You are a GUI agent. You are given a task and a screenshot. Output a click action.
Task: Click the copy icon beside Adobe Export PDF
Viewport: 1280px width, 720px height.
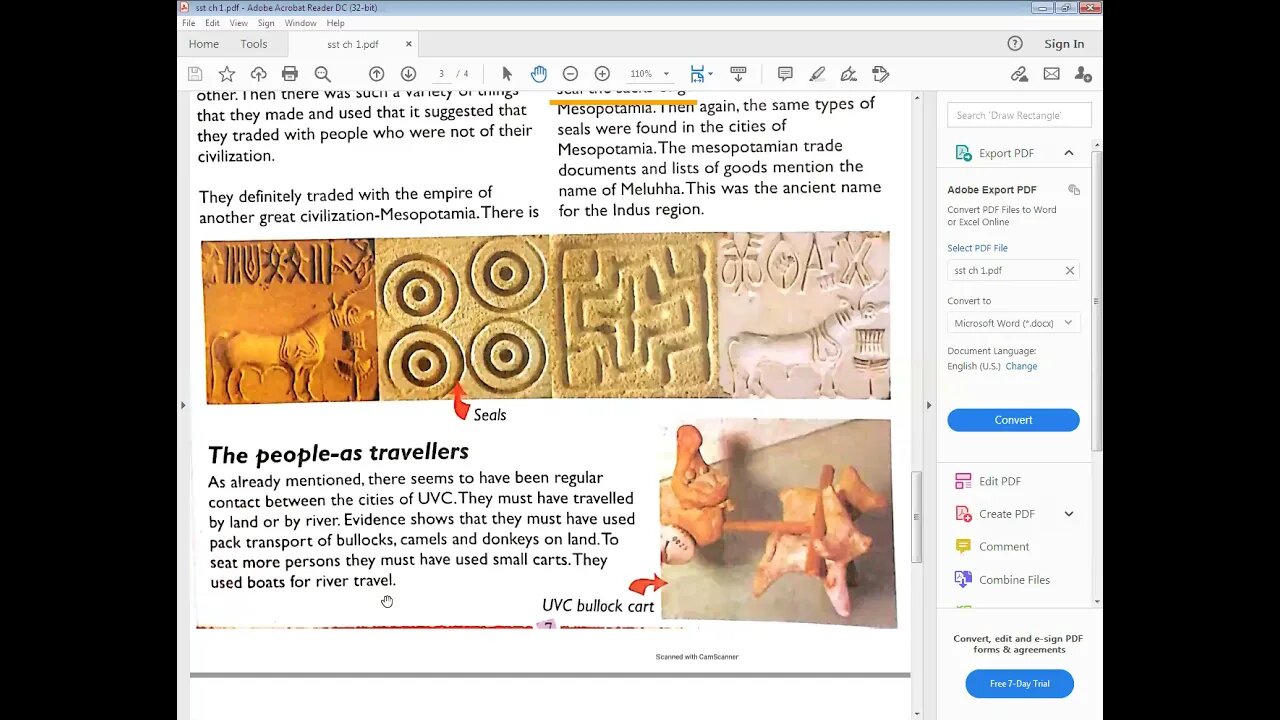pos(1074,189)
